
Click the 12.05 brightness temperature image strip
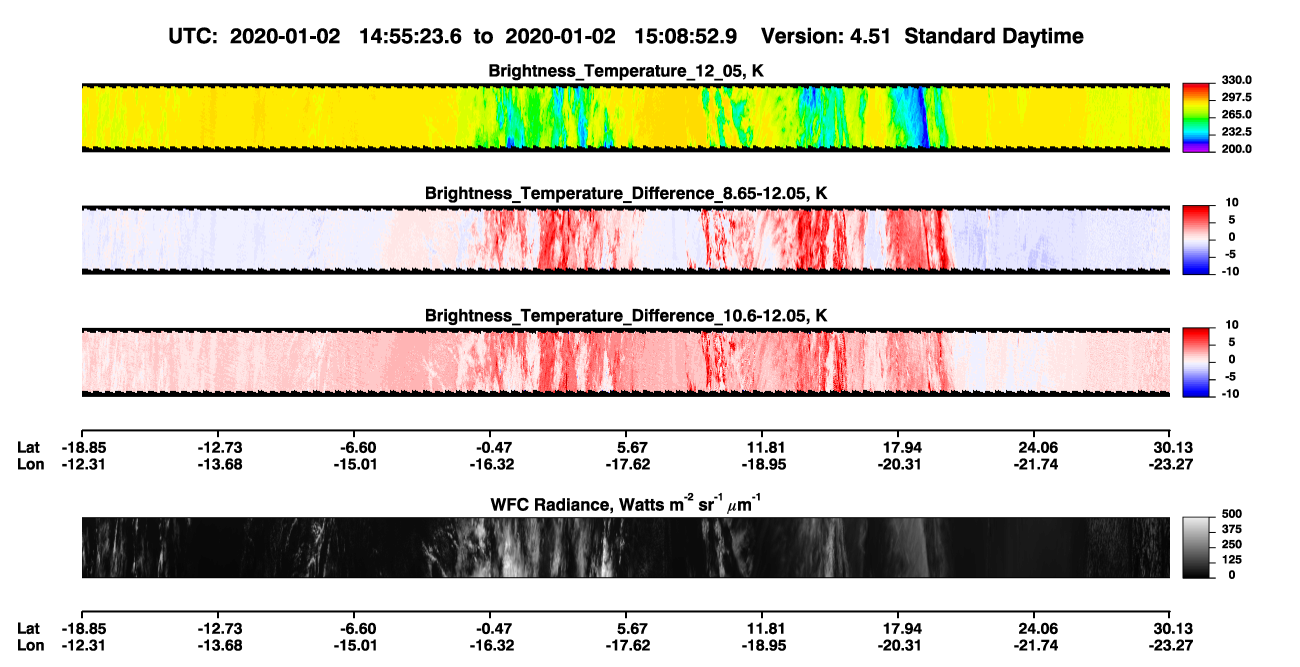[625, 118]
